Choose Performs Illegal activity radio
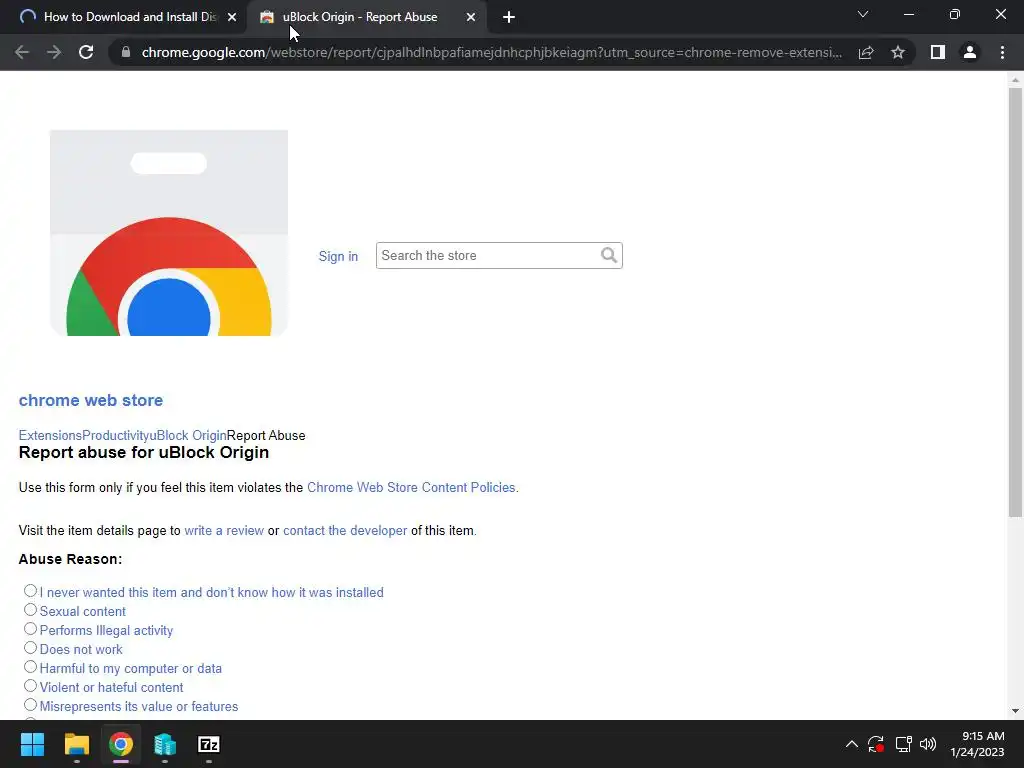This screenshot has height=768, width=1024. pos(30,629)
